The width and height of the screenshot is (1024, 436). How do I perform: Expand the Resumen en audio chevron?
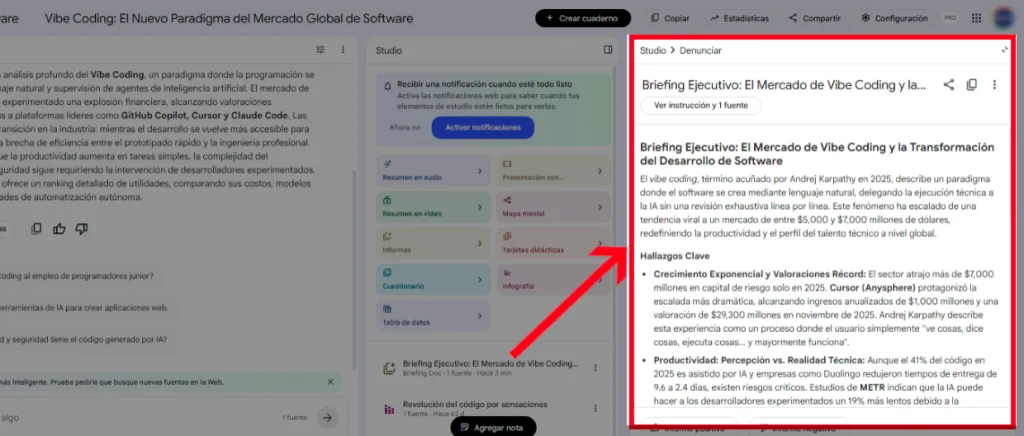coord(480,171)
